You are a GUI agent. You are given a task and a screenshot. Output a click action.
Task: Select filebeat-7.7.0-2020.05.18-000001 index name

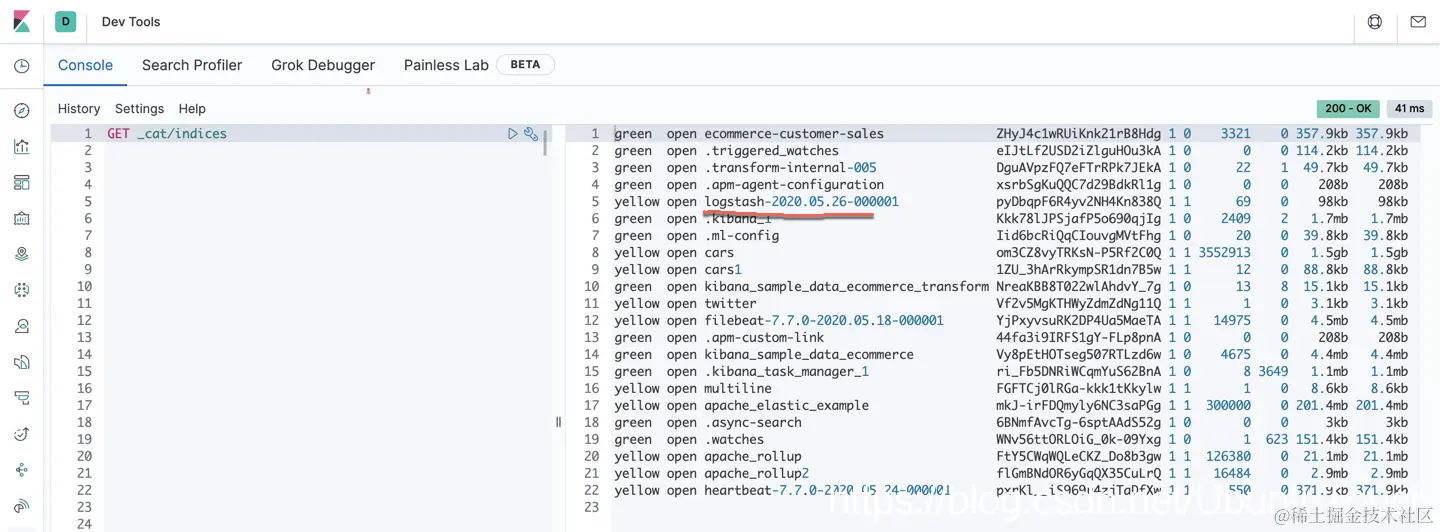(824, 321)
